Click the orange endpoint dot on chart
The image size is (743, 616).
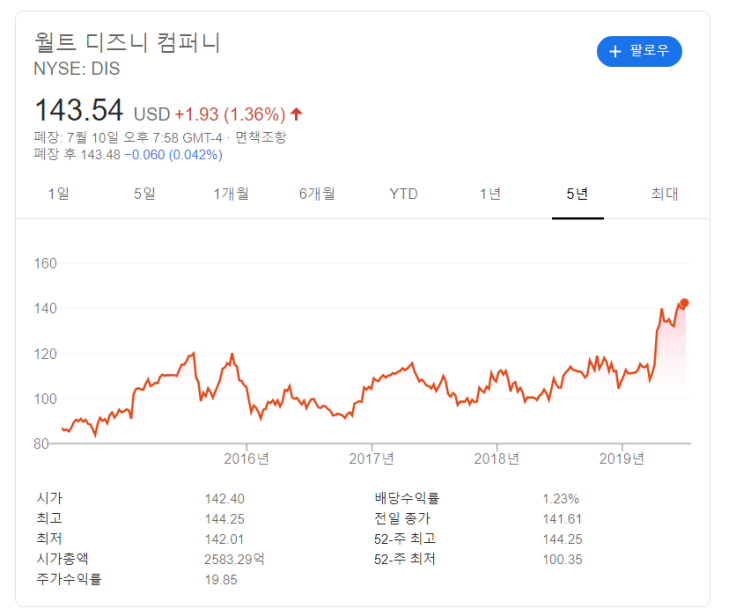pos(684,302)
